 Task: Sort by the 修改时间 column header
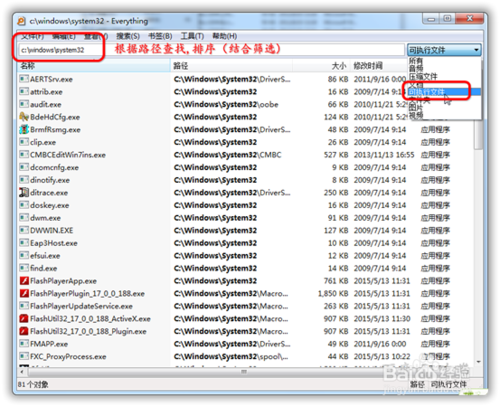[x=380, y=66]
